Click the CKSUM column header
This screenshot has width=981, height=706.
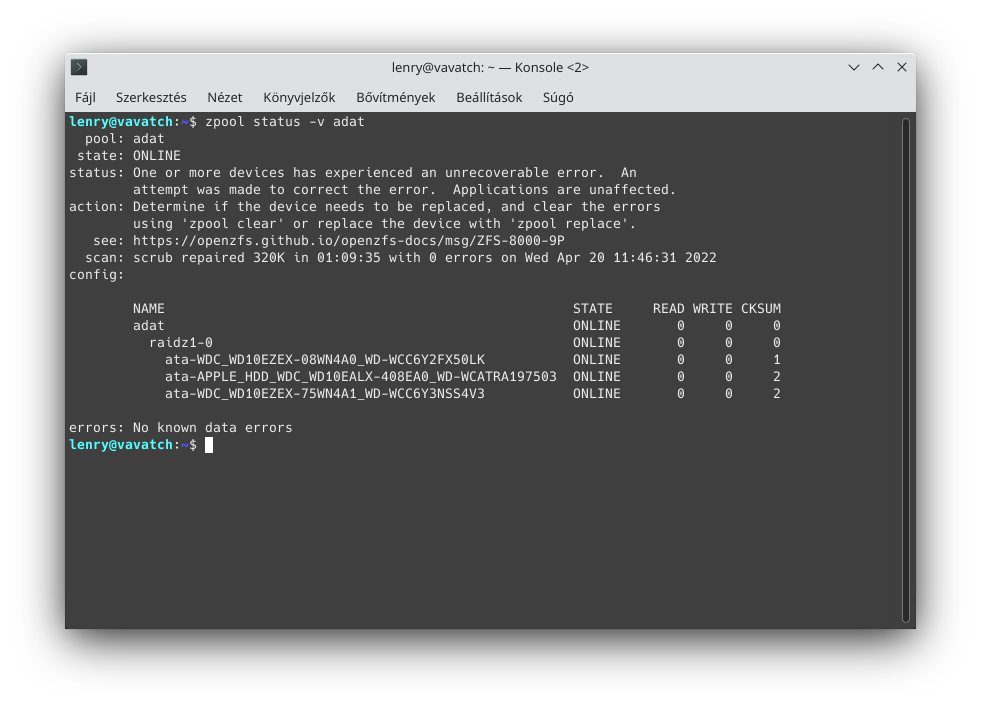(761, 309)
